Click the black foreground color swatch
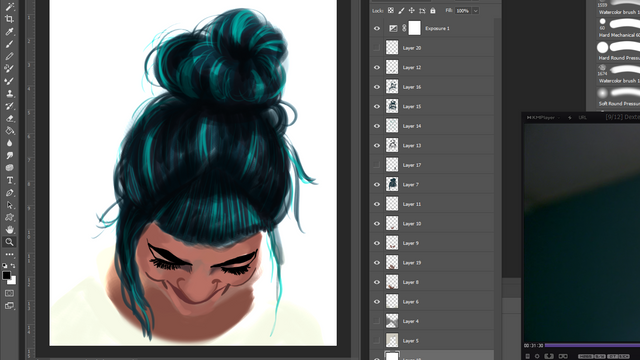 (x=7, y=276)
